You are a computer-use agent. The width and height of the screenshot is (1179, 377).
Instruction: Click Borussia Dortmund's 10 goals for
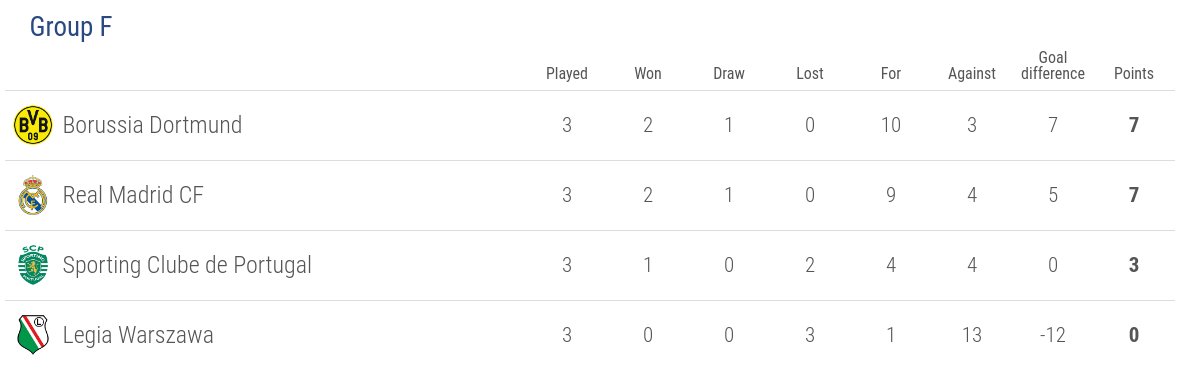[891, 125]
